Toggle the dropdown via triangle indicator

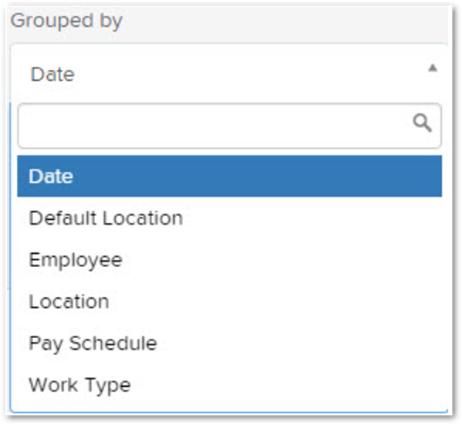(x=433, y=68)
